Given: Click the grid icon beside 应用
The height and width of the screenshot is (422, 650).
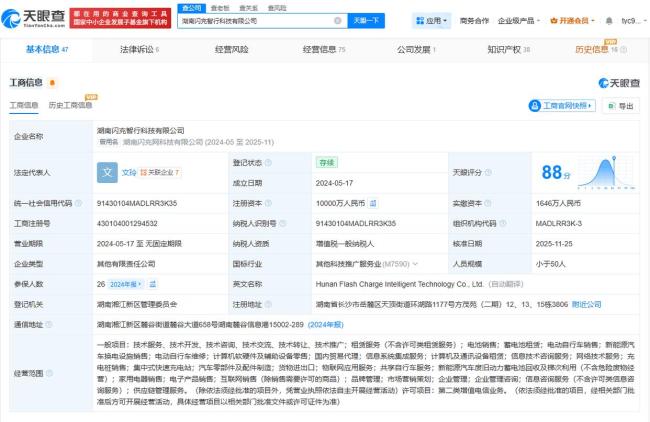Looking at the screenshot, I should (420, 21).
